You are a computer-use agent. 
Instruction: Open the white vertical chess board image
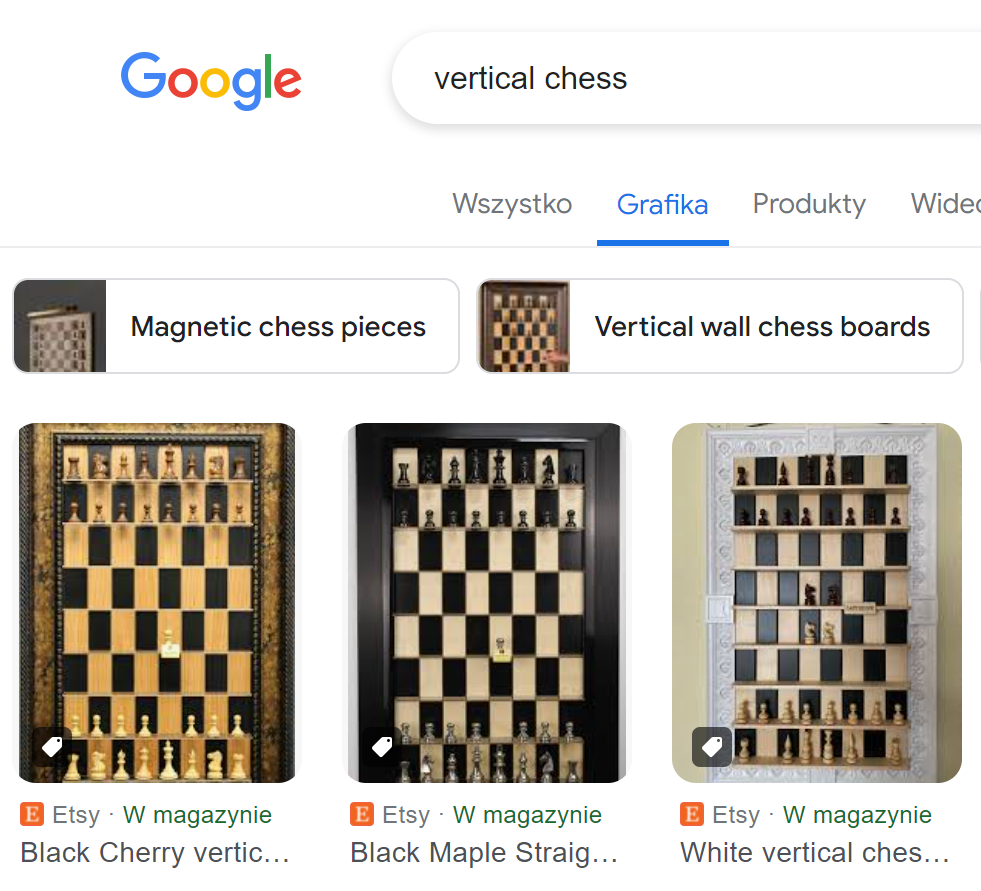point(816,600)
